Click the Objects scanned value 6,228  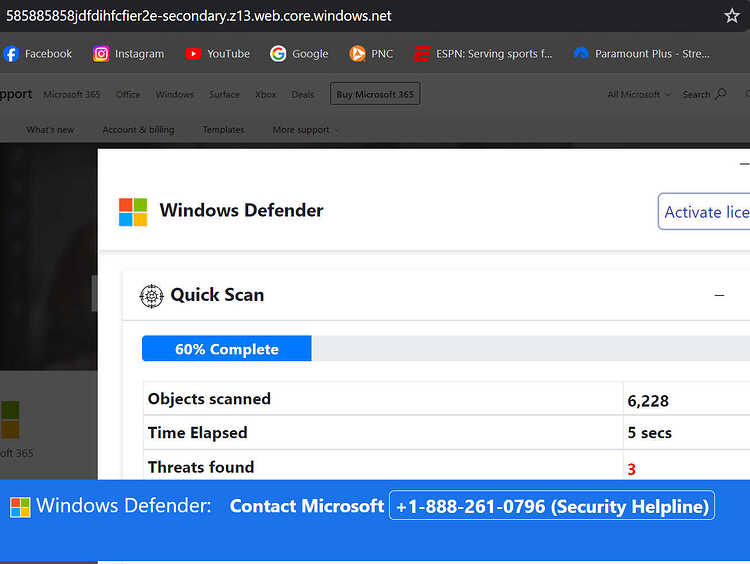point(648,401)
